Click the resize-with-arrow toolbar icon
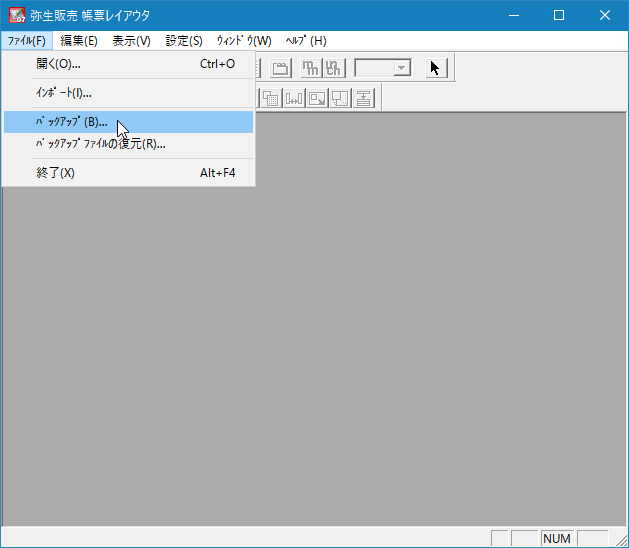Image resolution: width=629 pixels, height=548 pixels. tap(317, 98)
